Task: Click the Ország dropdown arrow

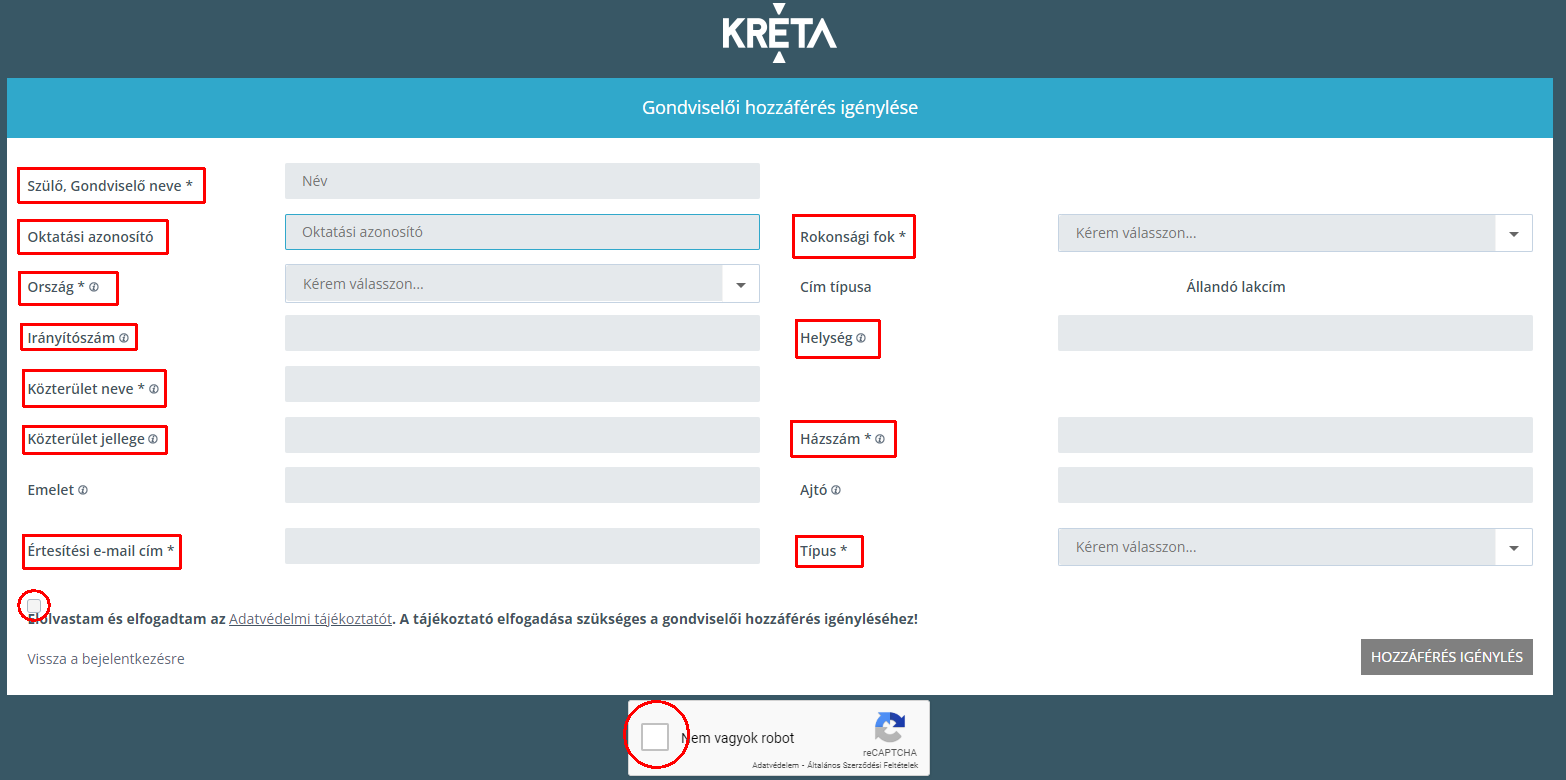Action: pos(741,285)
